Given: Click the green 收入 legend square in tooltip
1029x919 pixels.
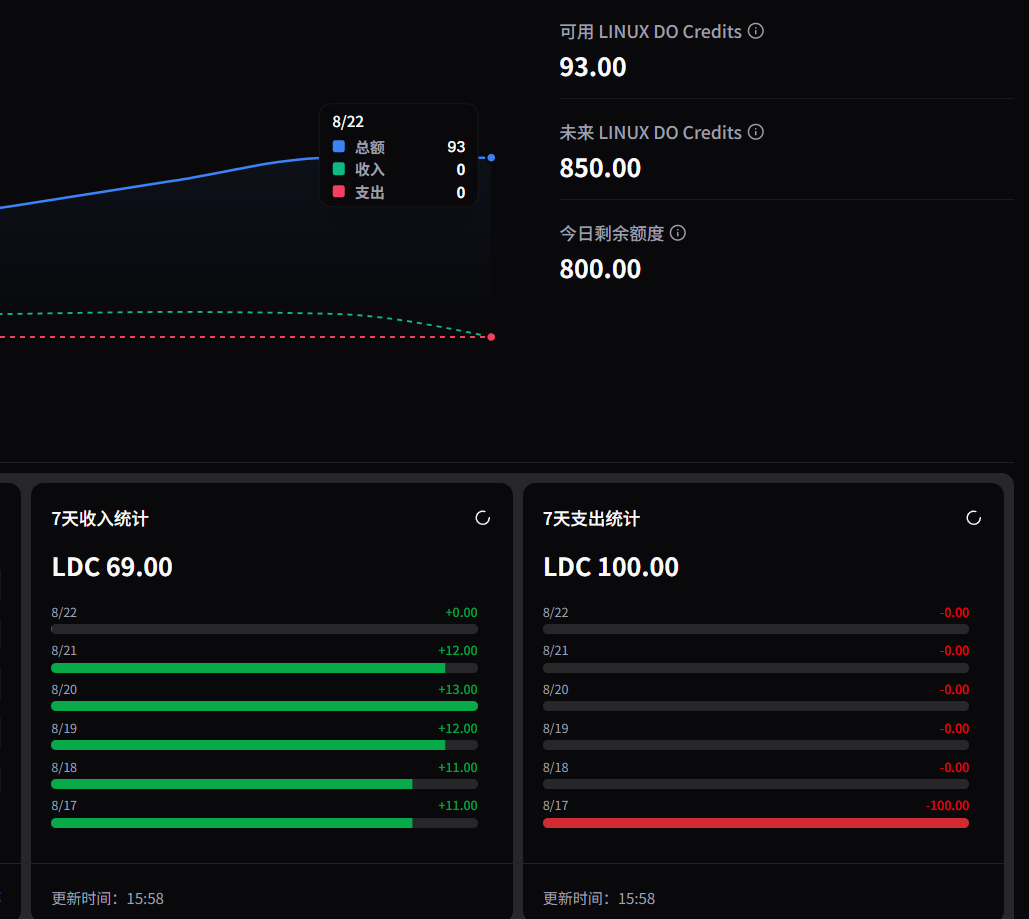Looking at the screenshot, I should (x=339, y=169).
